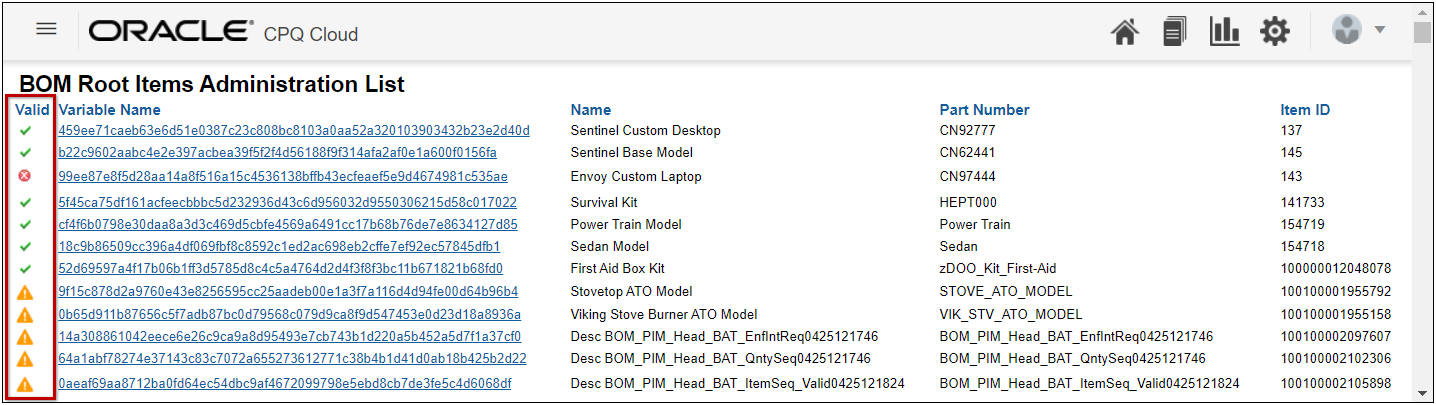Select name cell Survival Kit
Image resolution: width=1436 pixels, height=405 pixels.
coord(604,202)
